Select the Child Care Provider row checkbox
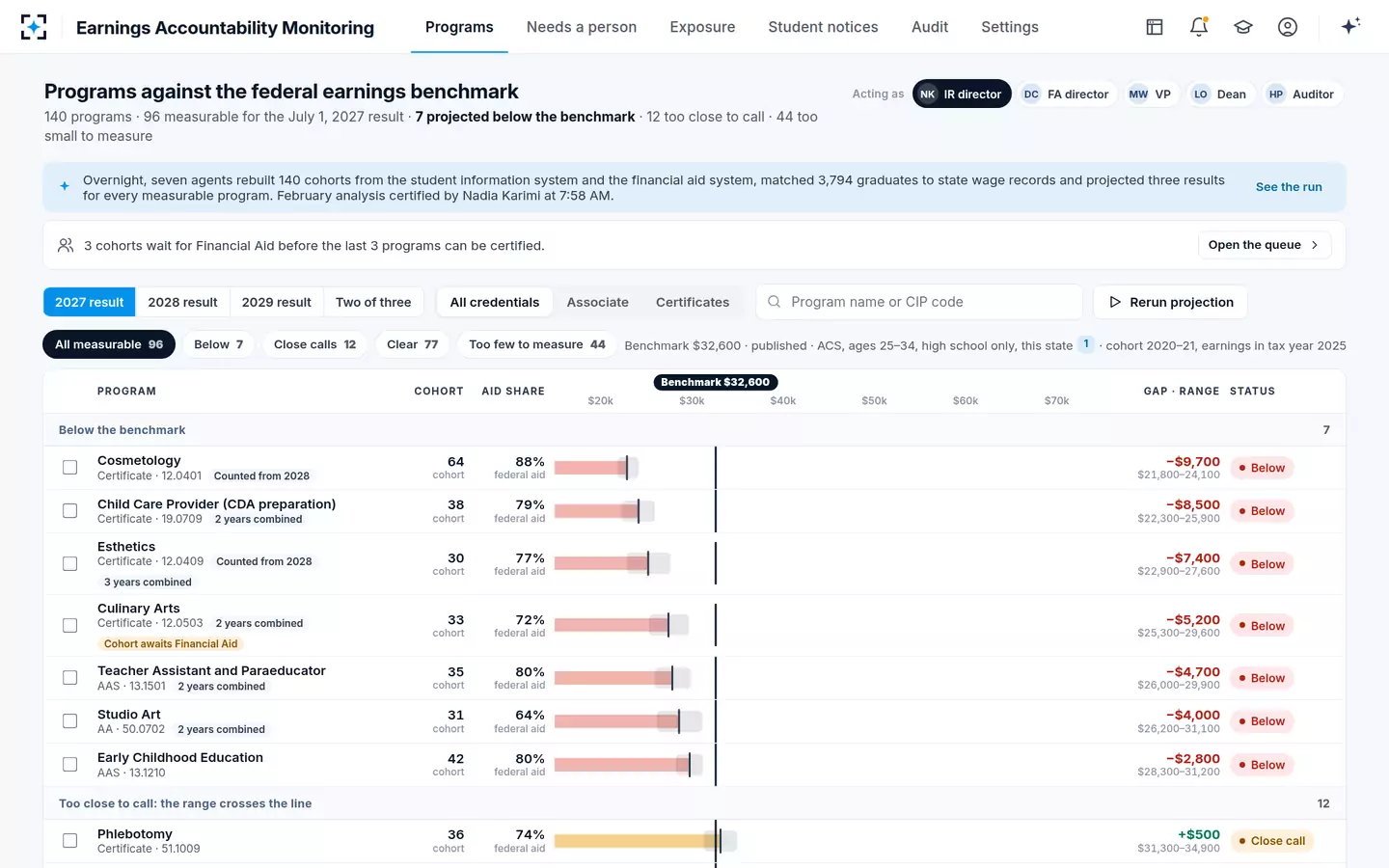This screenshot has width=1389, height=868. click(70, 511)
